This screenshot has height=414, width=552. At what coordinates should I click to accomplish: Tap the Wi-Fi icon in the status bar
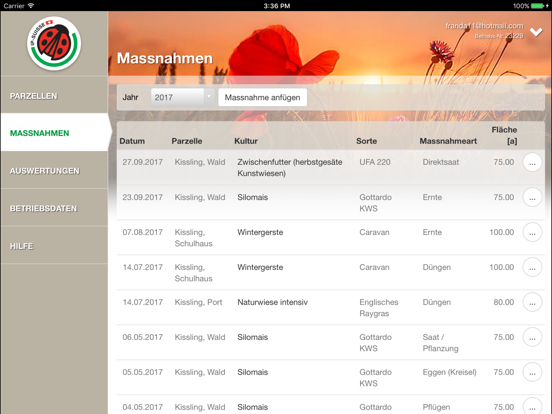tap(31, 6)
